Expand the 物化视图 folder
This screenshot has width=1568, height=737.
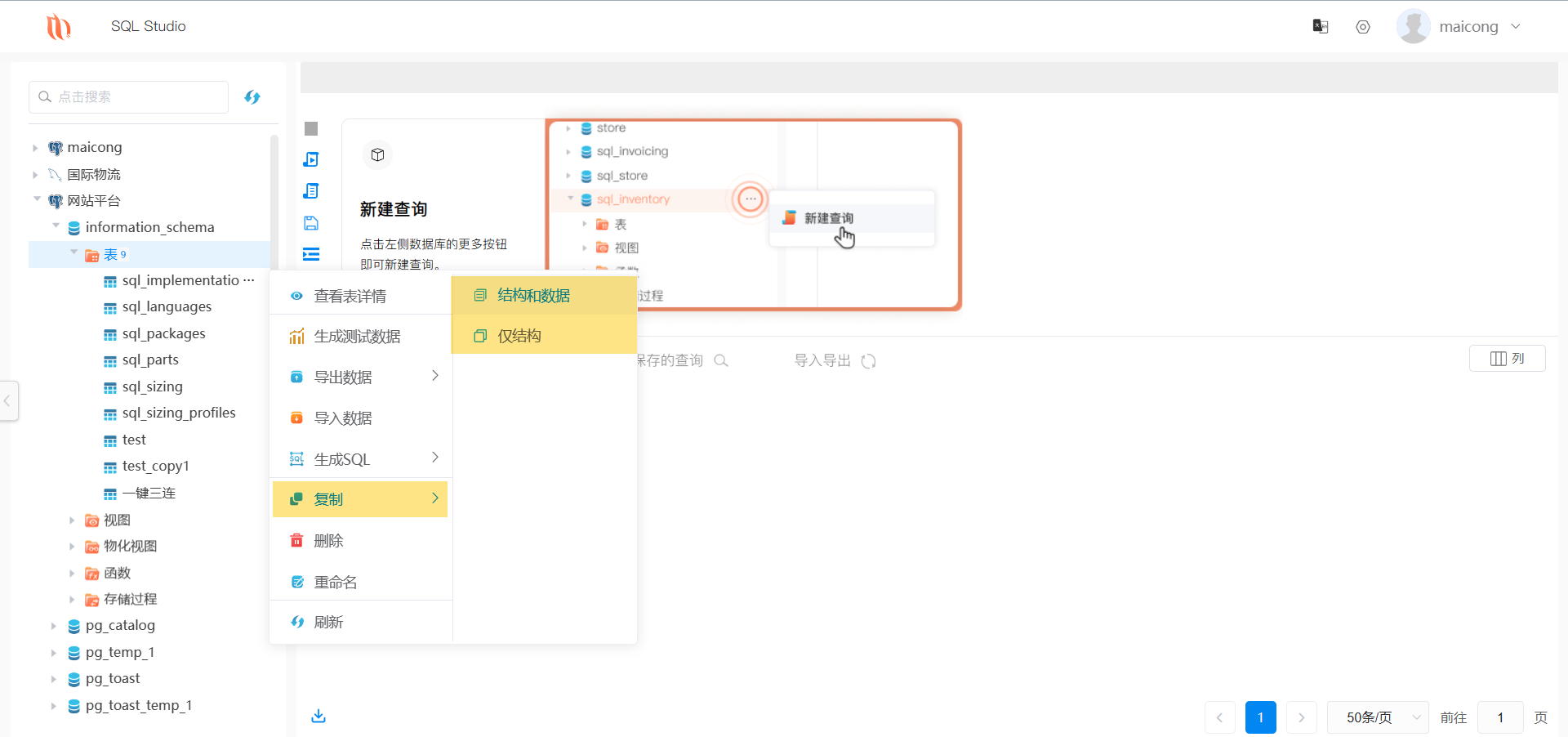click(72, 547)
